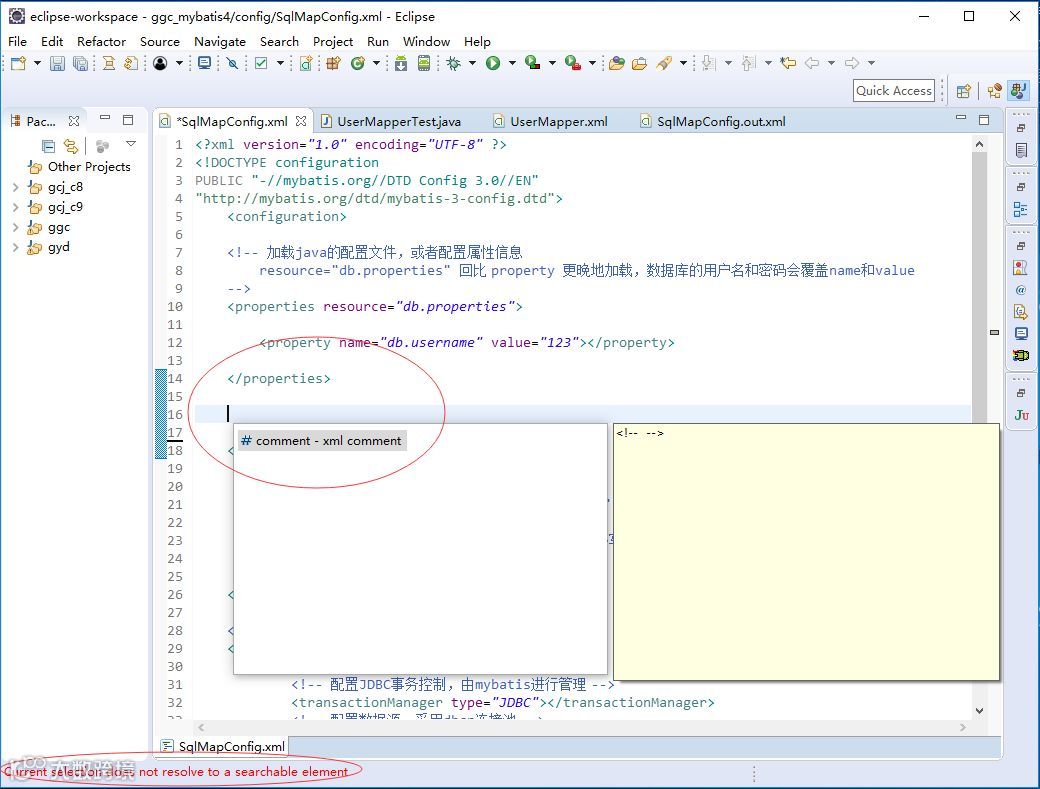This screenshot has height=789, width=1040.
Task: Click the JUnit view icon on right sidebar
Action: coord(1021,415)
